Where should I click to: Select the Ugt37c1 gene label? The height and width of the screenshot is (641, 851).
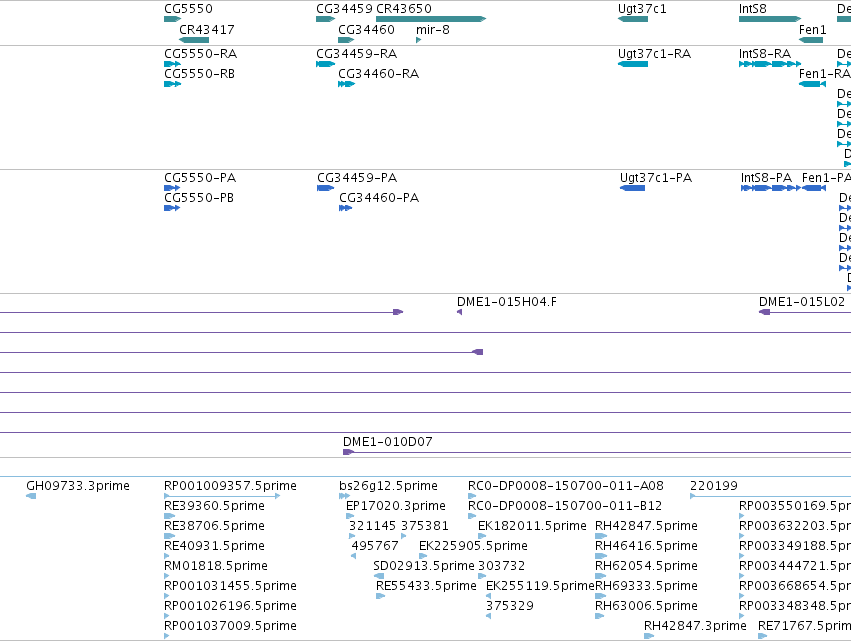tap(642, 9)
